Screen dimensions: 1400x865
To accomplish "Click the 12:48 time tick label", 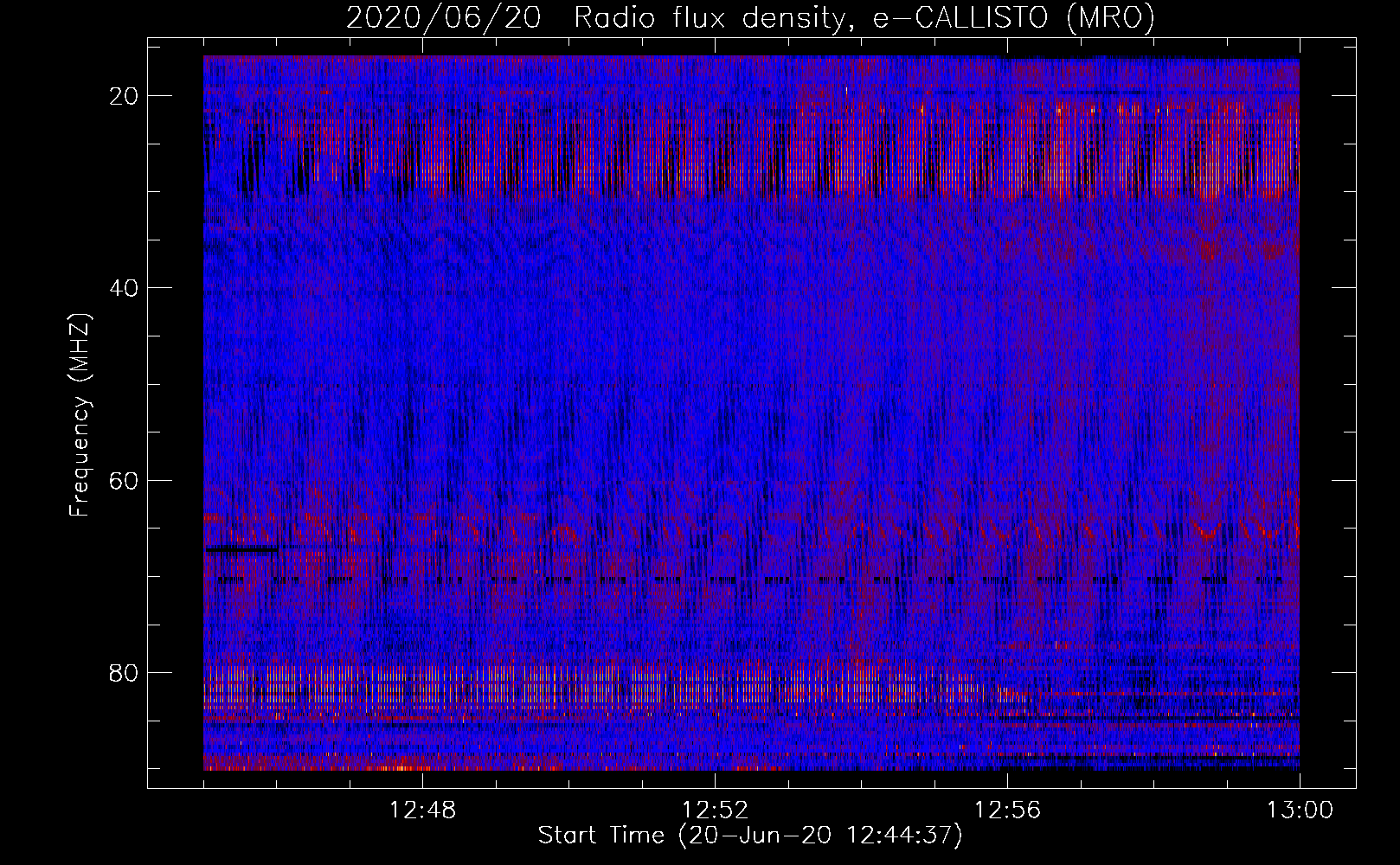I will 423,811.
